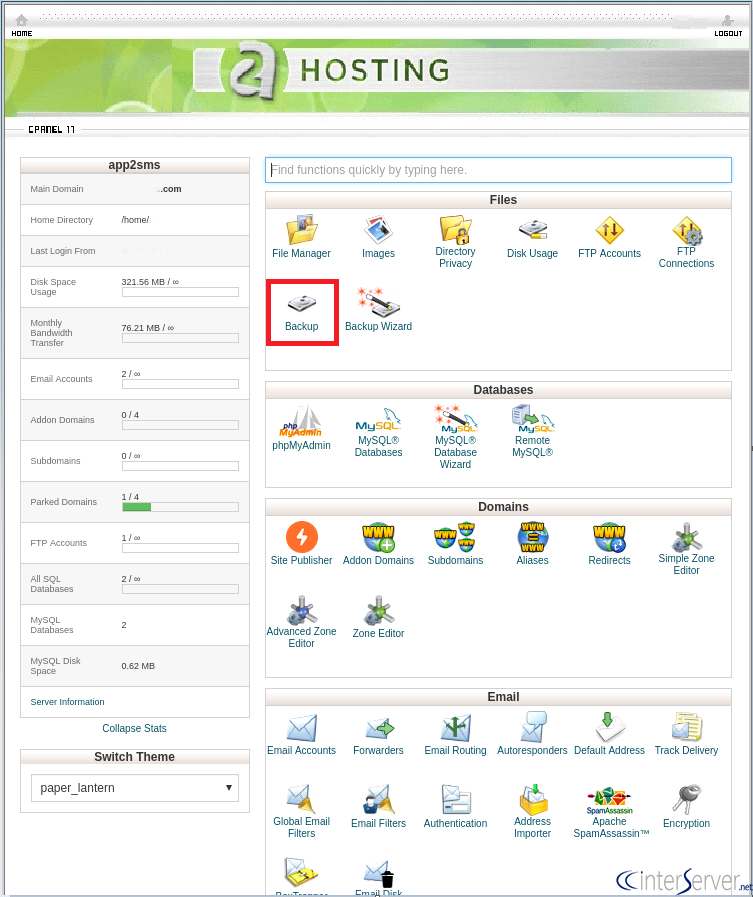Open Apache SpamAssassin
The image size is (753, 897).
pos(611,812)
